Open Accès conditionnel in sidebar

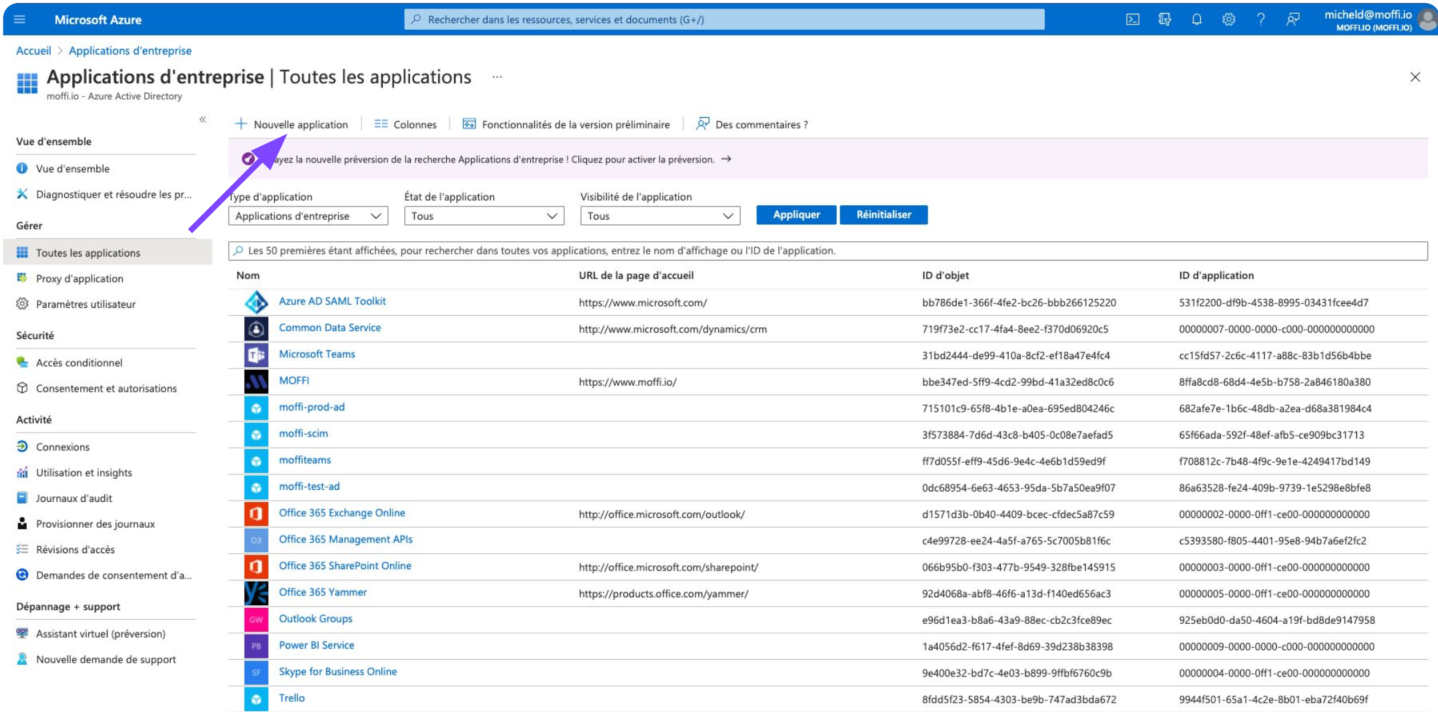coord(79,363)
